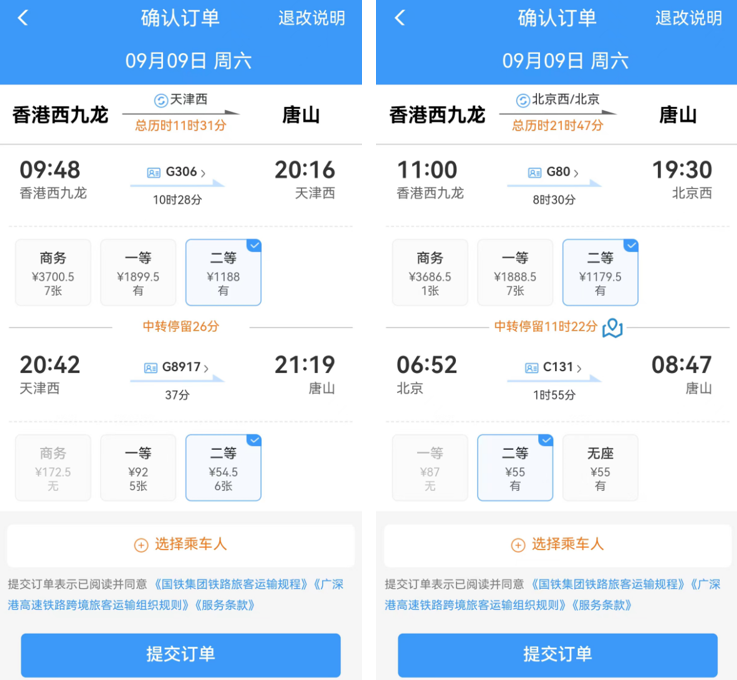737x680 pixels.
Task: Expand the C131 train details chevron
Action: coord(579,369)
